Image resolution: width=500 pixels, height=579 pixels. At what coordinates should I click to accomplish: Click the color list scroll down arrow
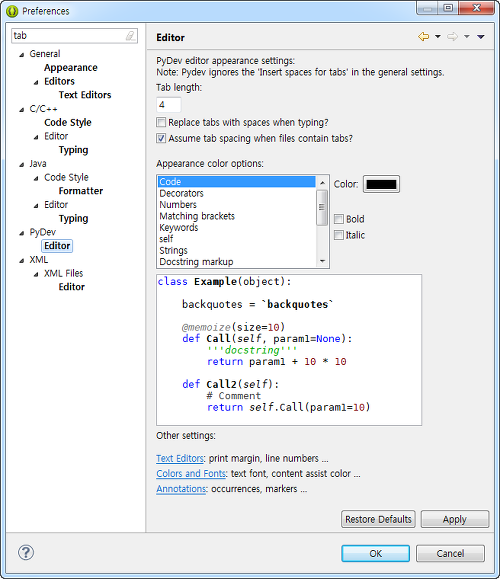[322, 261]
